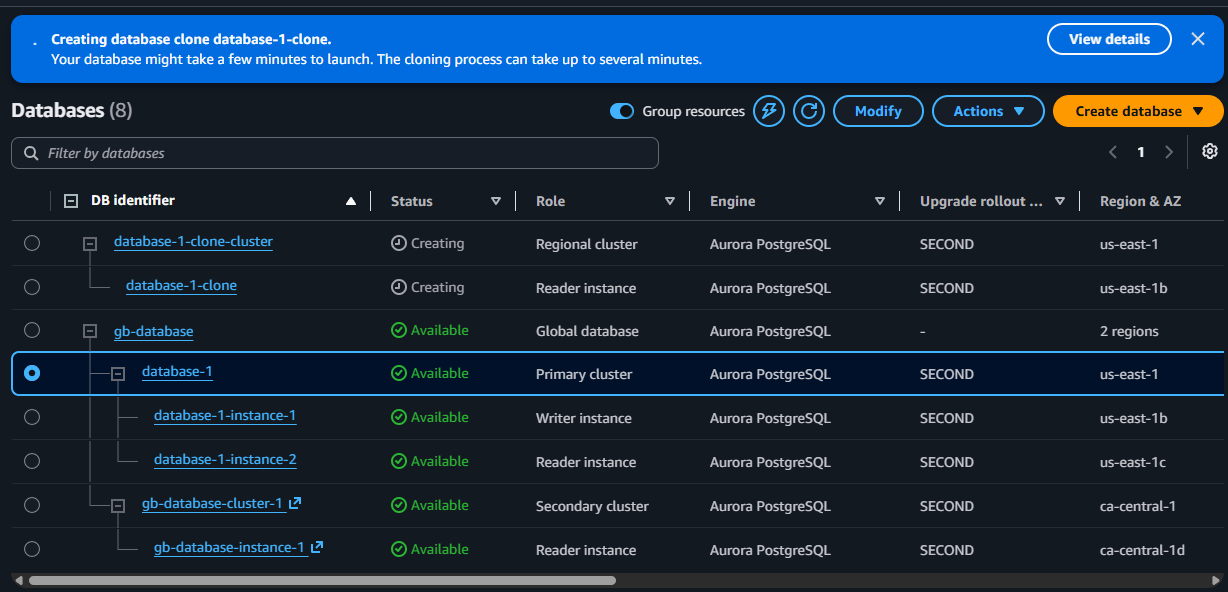Click external link icon beside gb-database-cluster-1
This screenshot has height=592, width=1228.
pyautogui.click(x=295, y=503)
